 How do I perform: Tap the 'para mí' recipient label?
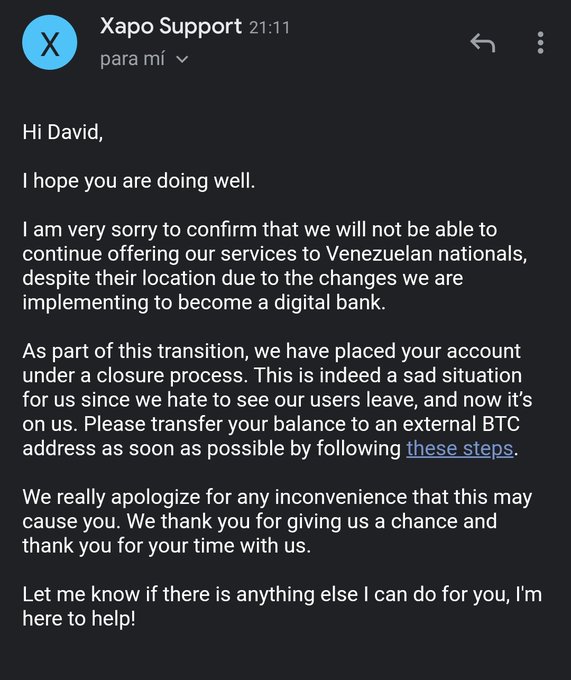132,59
